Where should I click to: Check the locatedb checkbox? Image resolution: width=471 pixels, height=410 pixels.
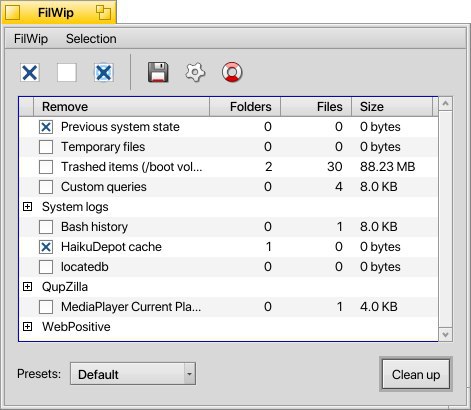[46, 267]
